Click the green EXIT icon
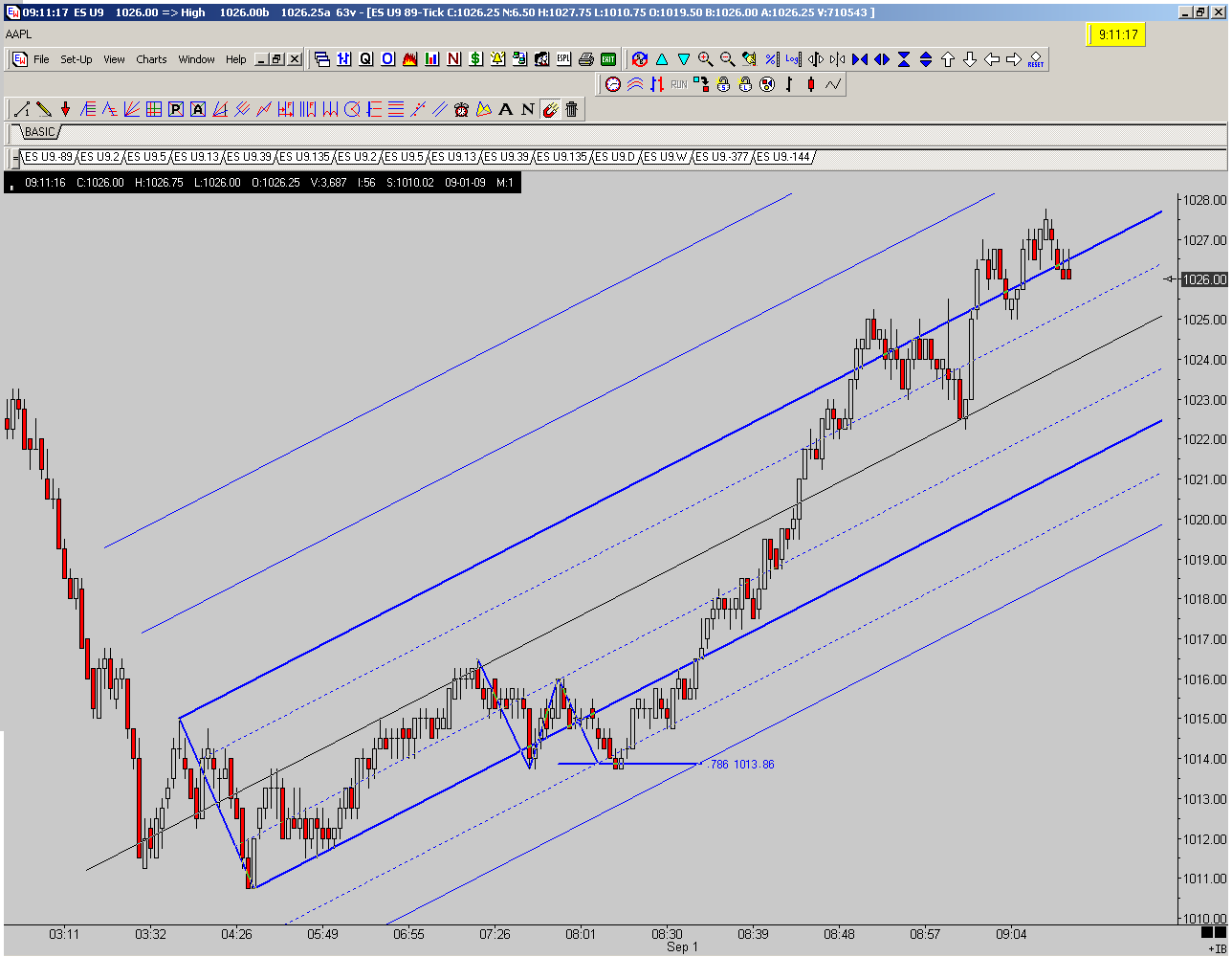The height and width of the screenshot is (957, 1232). pyautogui.click(x=607, y=59)
